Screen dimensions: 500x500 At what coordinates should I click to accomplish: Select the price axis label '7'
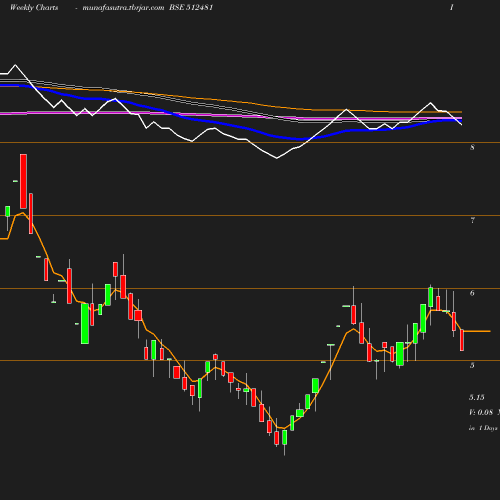[x=472, y=220]
